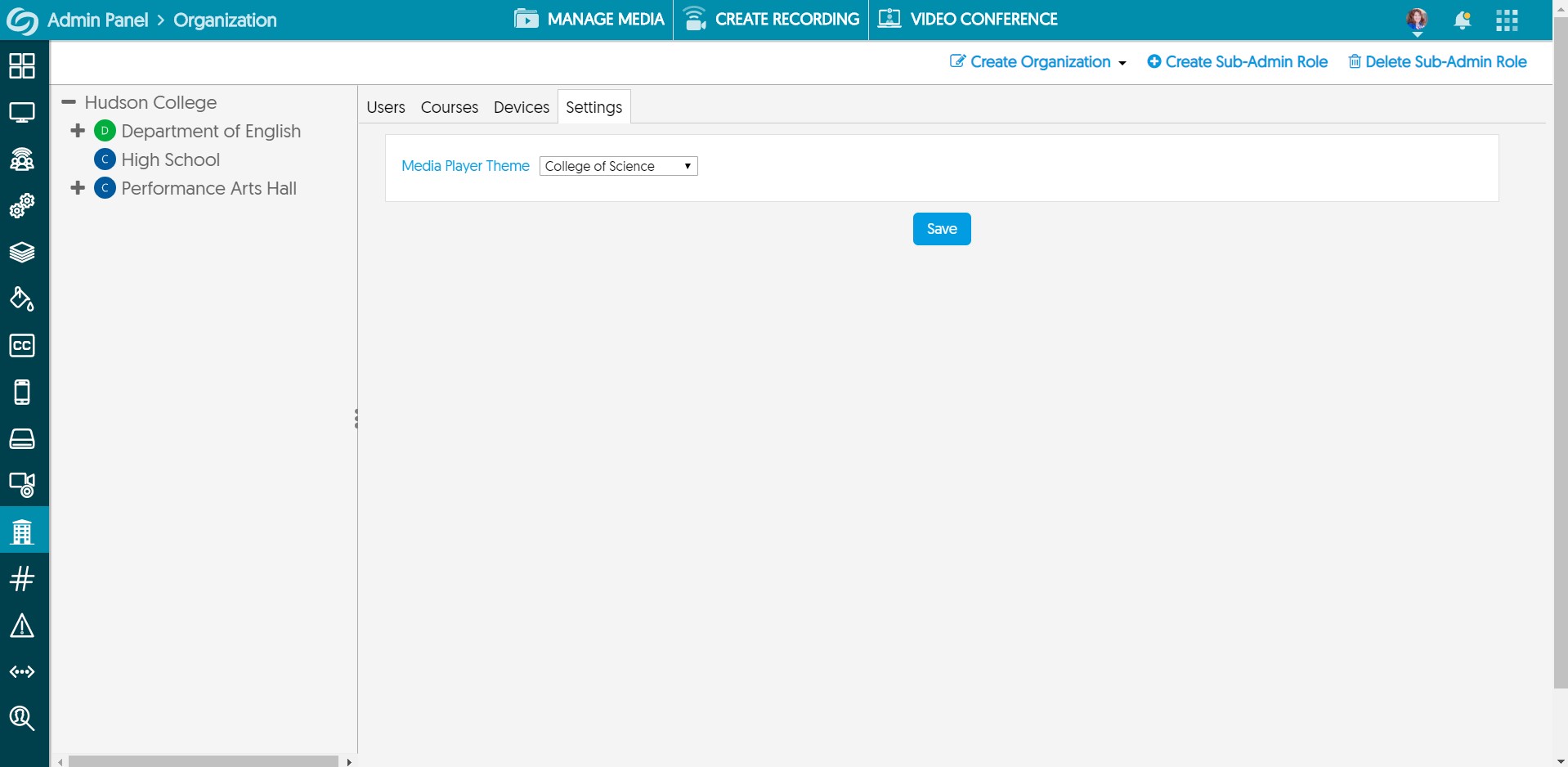Select the High School tree item
The image size is (1568, 767).
tap(170, 159)
